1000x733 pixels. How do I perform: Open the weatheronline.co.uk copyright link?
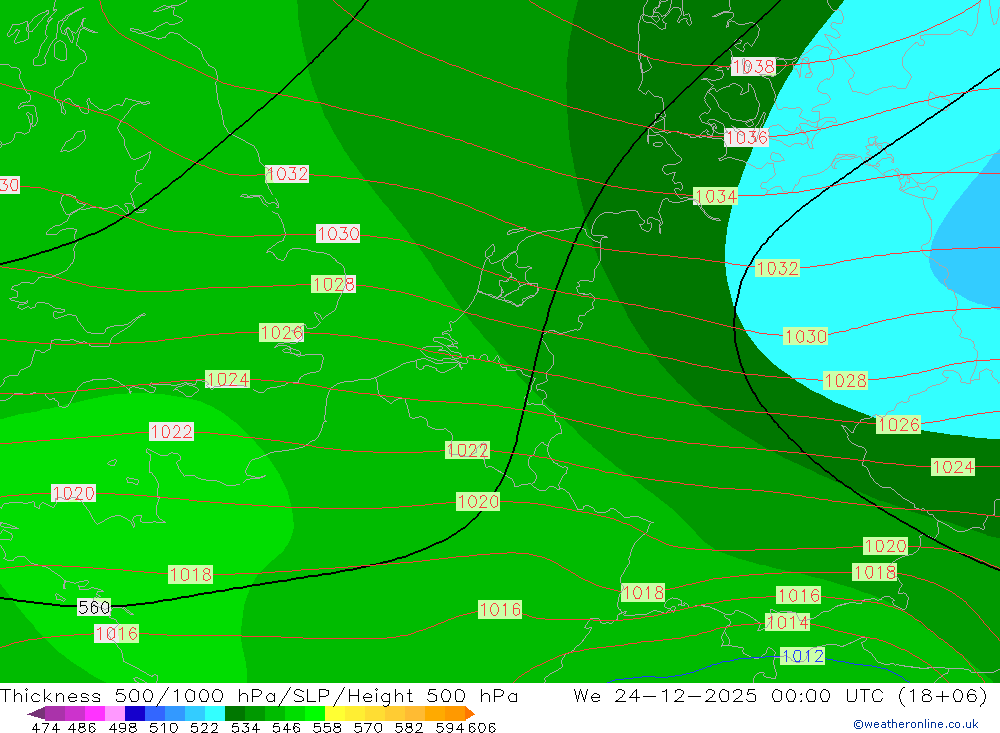click(x=916, y=724)
